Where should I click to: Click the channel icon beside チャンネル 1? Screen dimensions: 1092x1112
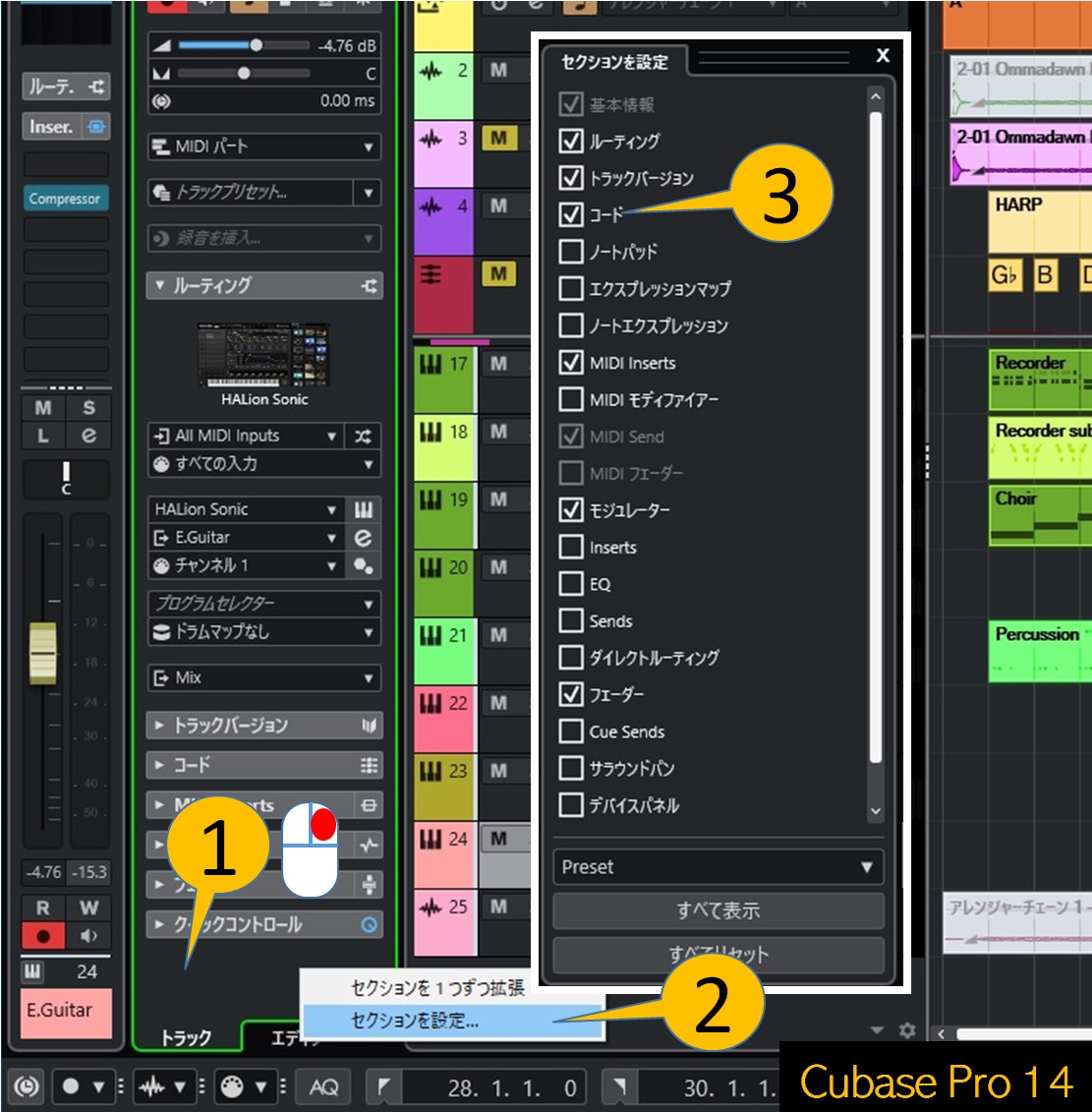[x=363, y=565]
